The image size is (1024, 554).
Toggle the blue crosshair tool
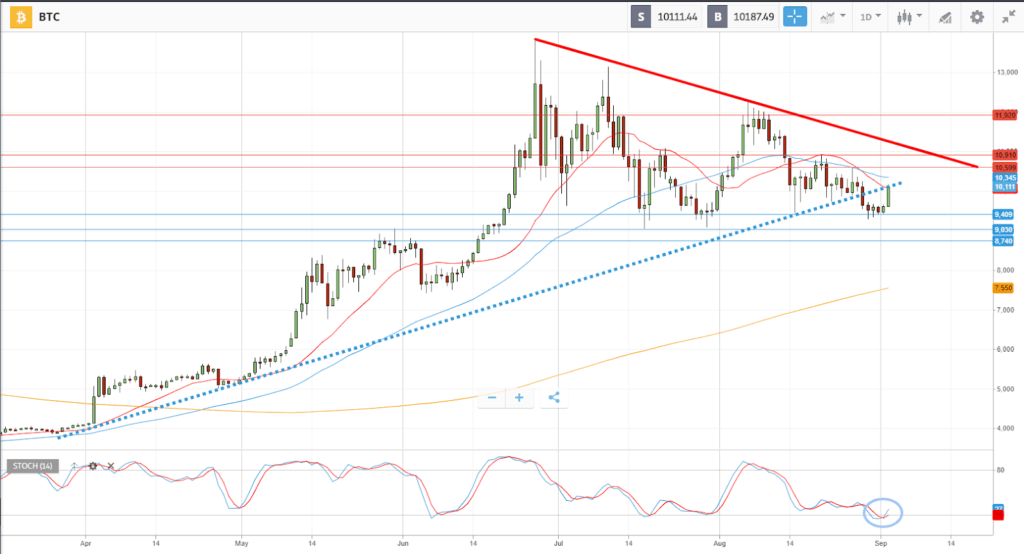pyautogui.click(x=795, y=17)
